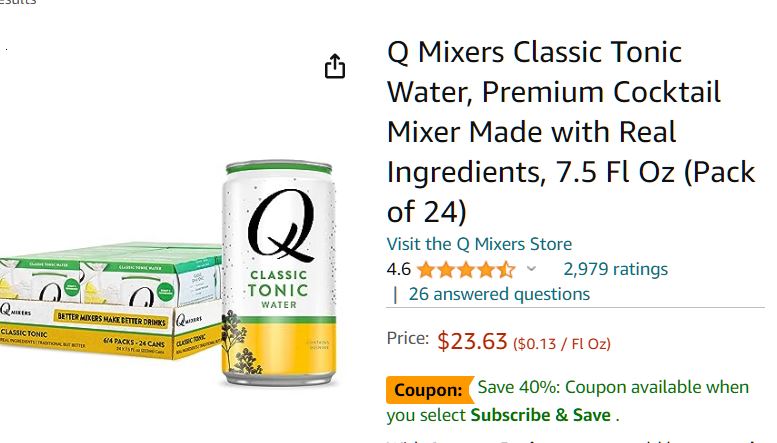Click the $23.63 price text
Screen dimensions: 777x443
point(472,341)
